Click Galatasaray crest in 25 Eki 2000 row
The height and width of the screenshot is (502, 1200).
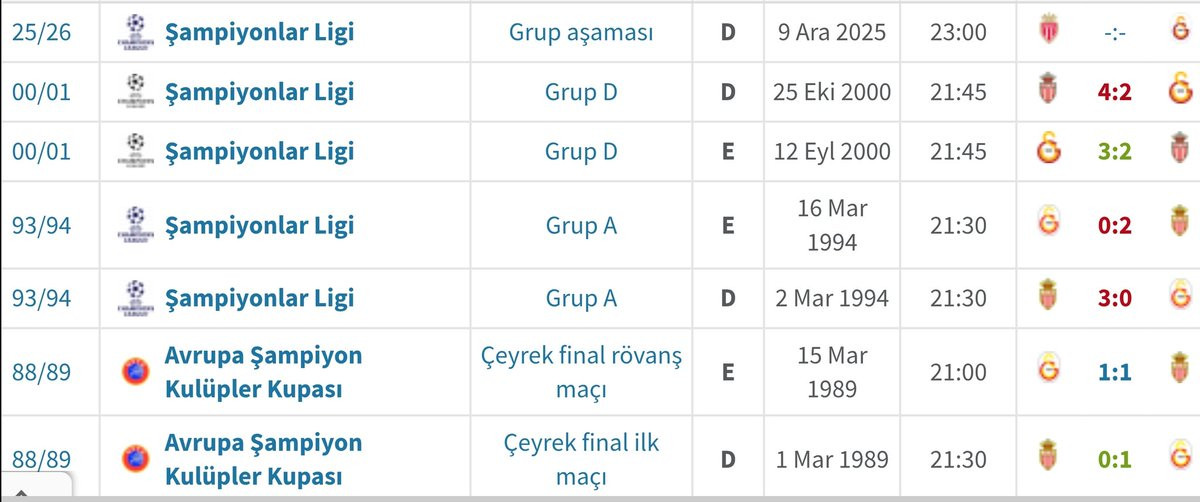pyautogui.click(x=1180, y=92)
